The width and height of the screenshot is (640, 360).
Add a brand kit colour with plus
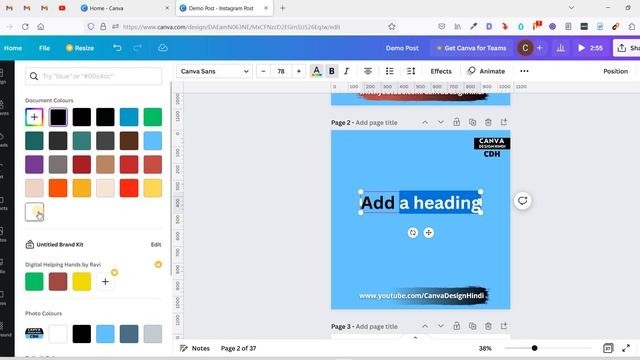[x=105, y=282]
